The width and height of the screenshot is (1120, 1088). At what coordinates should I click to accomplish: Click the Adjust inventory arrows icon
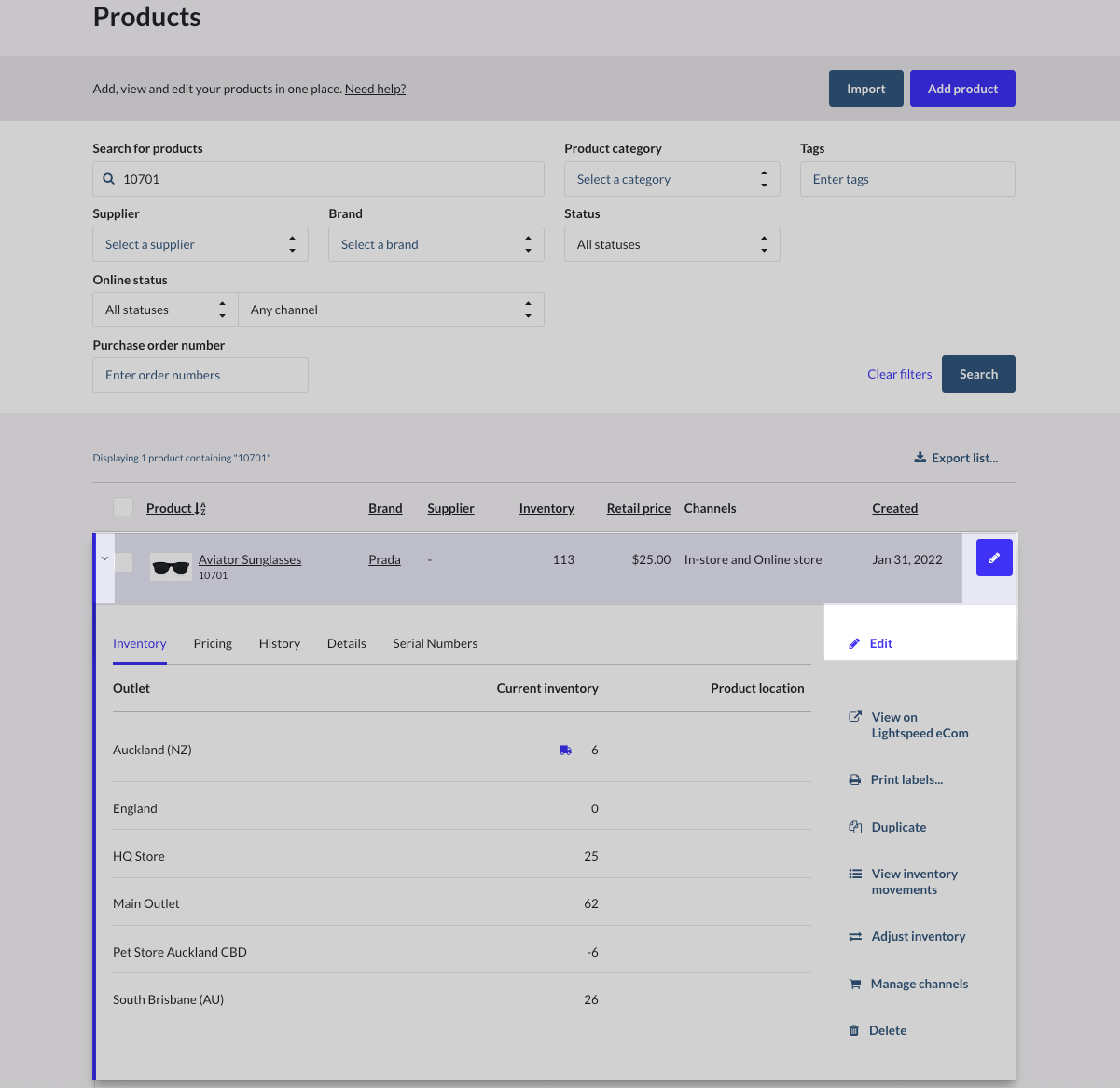pyautogui.click(x=855, y=936)
